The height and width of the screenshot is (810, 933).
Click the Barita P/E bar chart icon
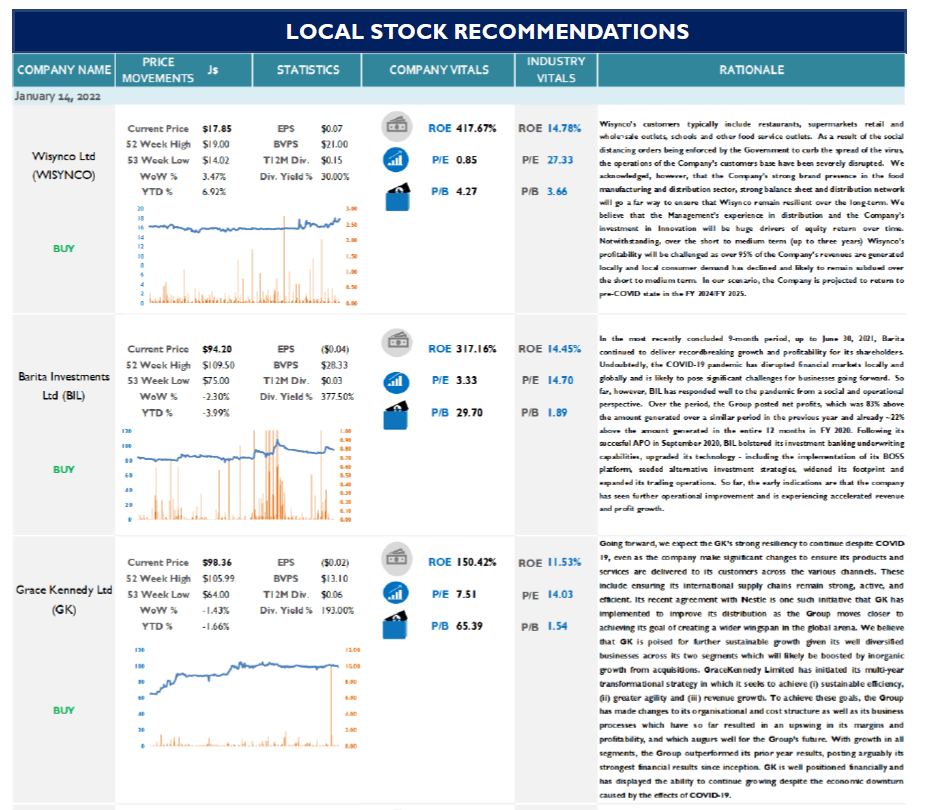(x=396, y=381)
